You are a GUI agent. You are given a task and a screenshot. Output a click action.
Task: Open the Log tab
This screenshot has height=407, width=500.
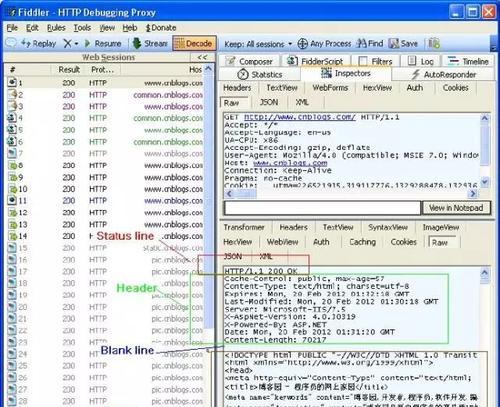(x=421, y=61)
